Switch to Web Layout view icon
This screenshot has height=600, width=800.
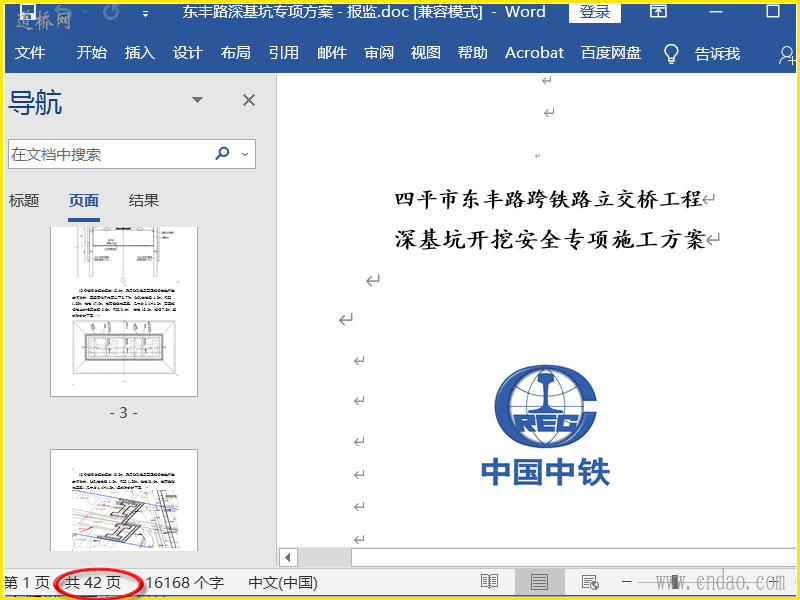click(590, 582)
